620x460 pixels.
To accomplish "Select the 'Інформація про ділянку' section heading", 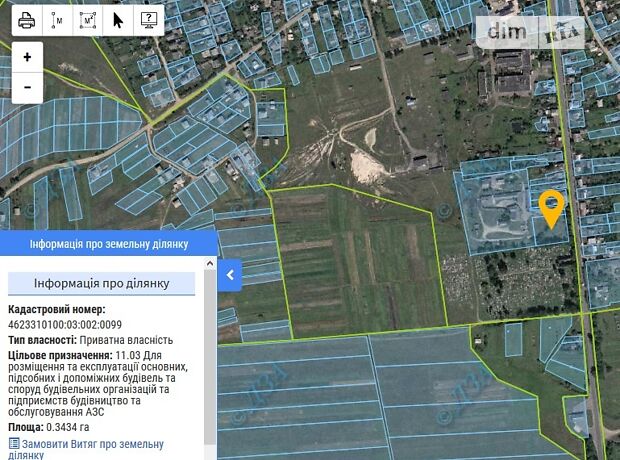I will [x=101, y=284].
